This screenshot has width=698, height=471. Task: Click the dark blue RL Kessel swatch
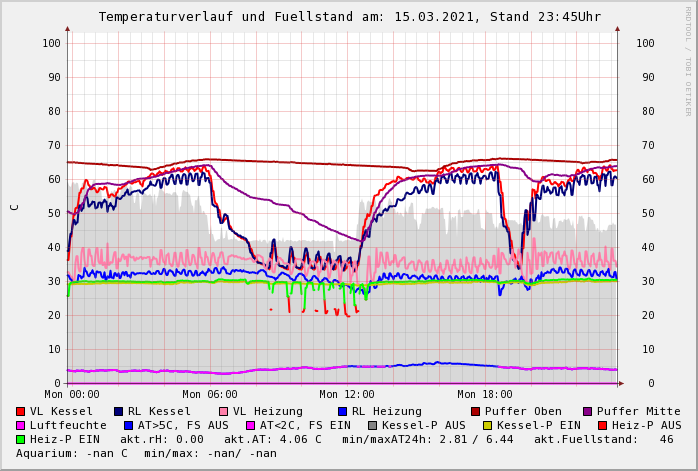pos(119,411)
